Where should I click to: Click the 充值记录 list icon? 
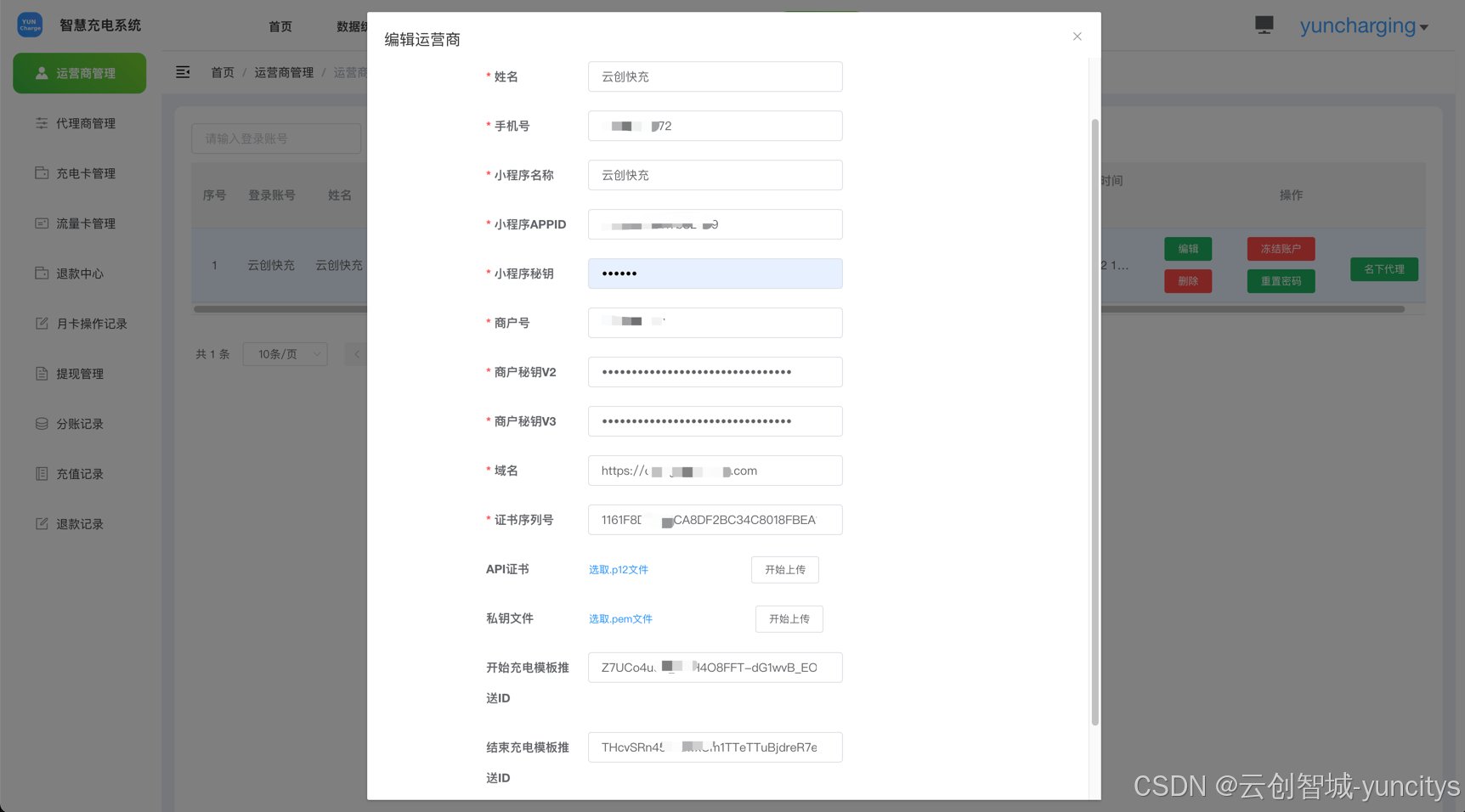pos(41,474)
